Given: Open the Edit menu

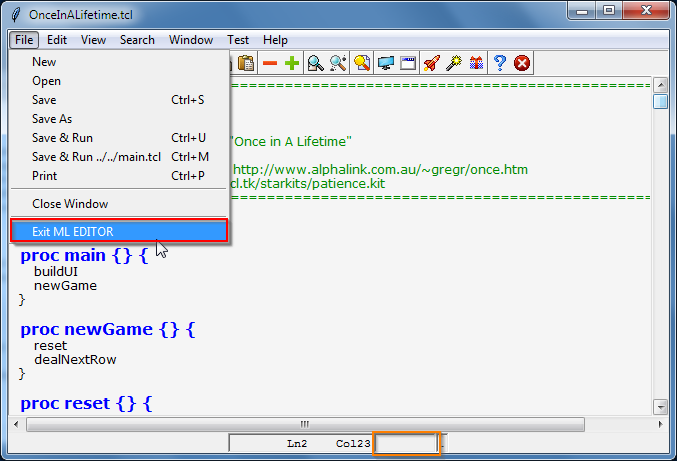Looking at the screenshot, I should [x=57, y=40].
